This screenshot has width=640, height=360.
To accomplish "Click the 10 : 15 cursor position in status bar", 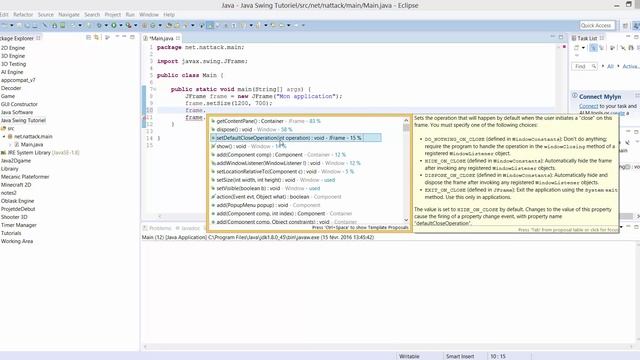I will click(x=498, y=356).
